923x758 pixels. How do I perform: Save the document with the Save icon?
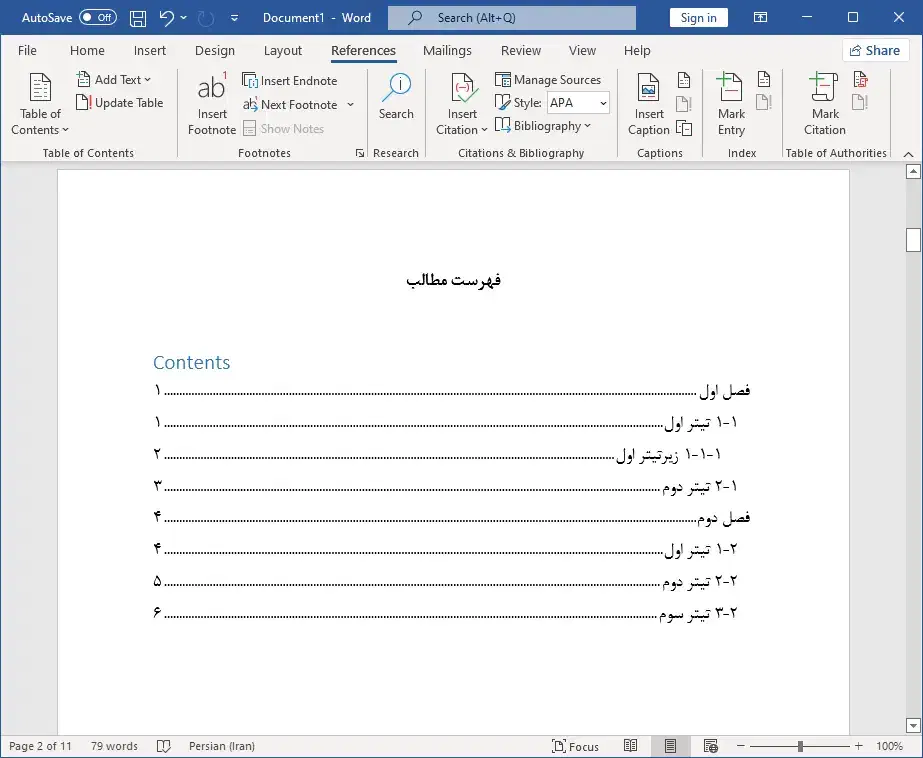(x=138, y=18)
